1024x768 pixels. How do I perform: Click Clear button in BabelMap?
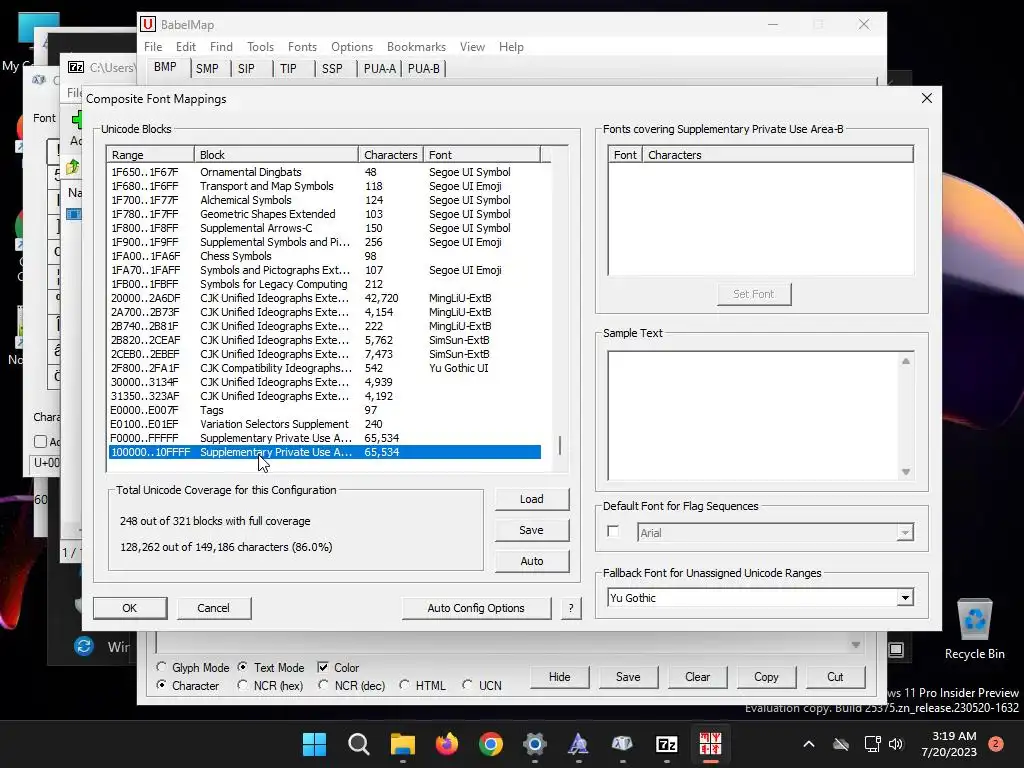coord(697,677)
